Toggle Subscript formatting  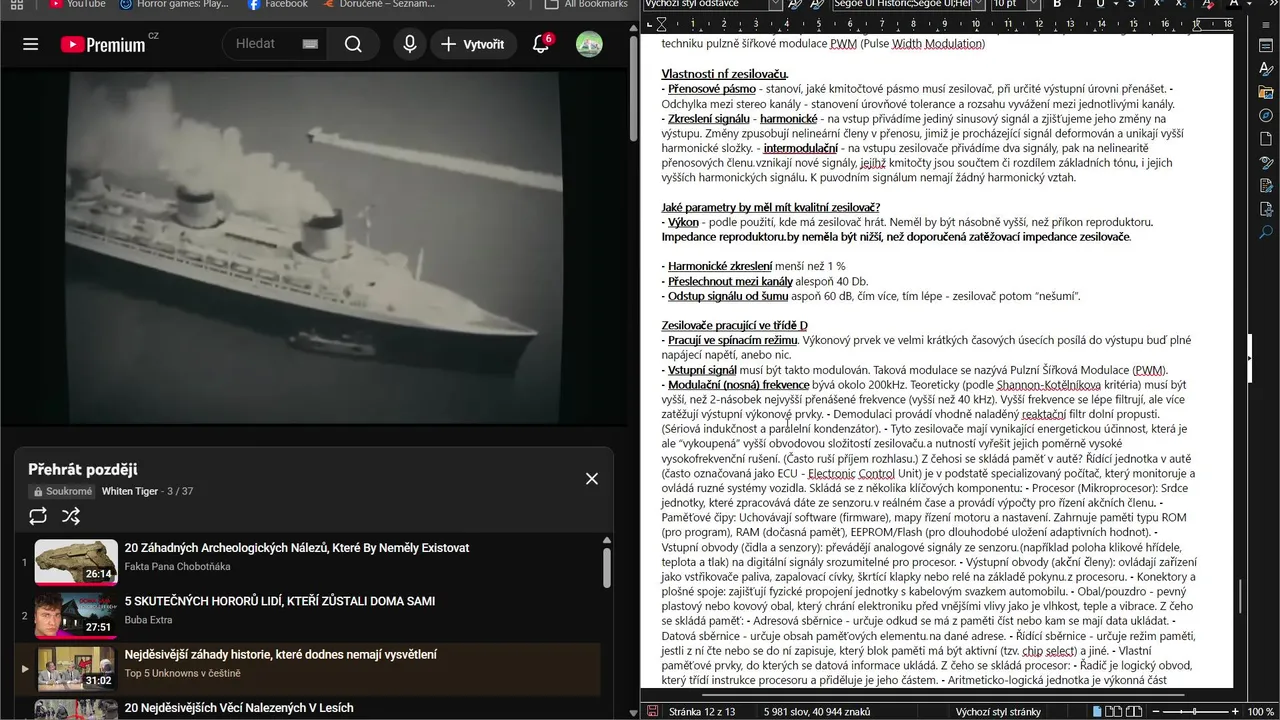click(1180, 4)
